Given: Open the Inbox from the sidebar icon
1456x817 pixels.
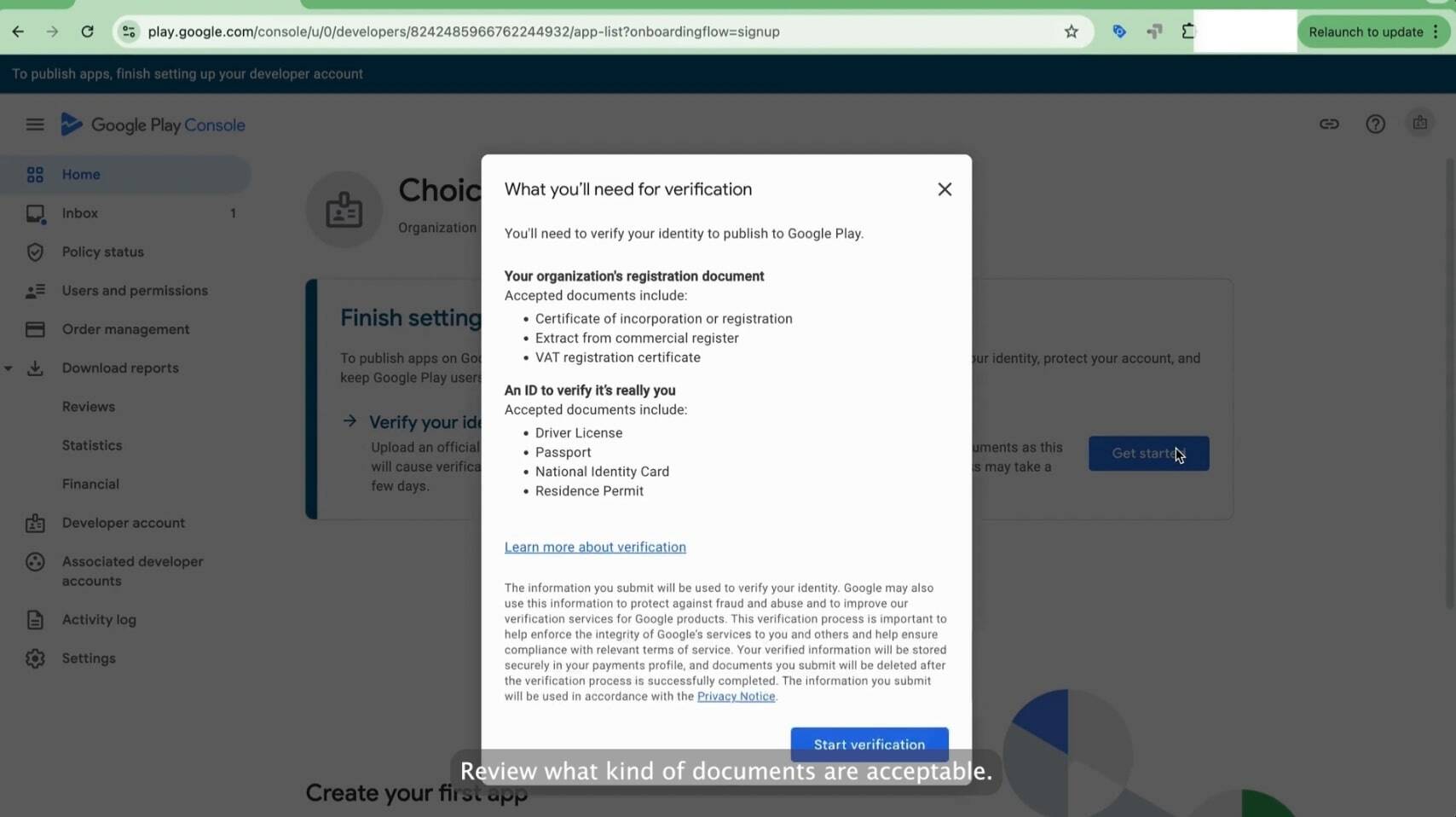Looking at the screenshot, I should point(34,213).
